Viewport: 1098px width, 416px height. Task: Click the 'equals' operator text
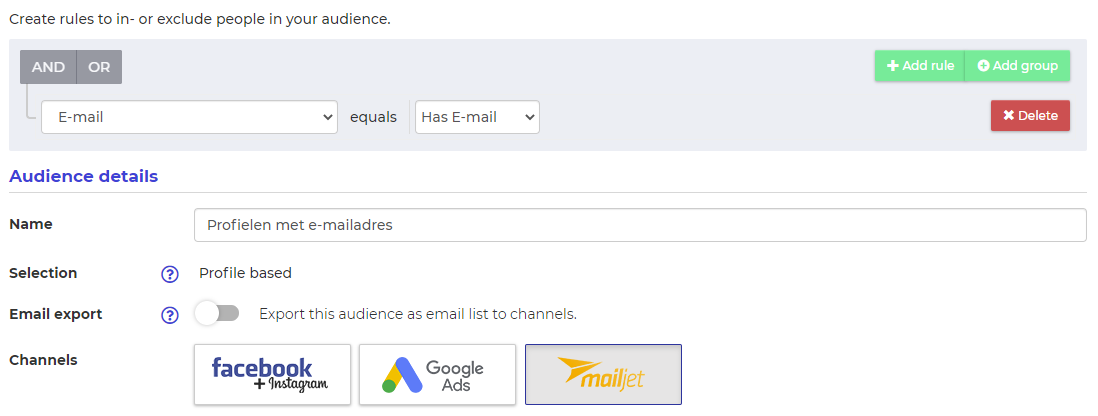coord(373,117)
